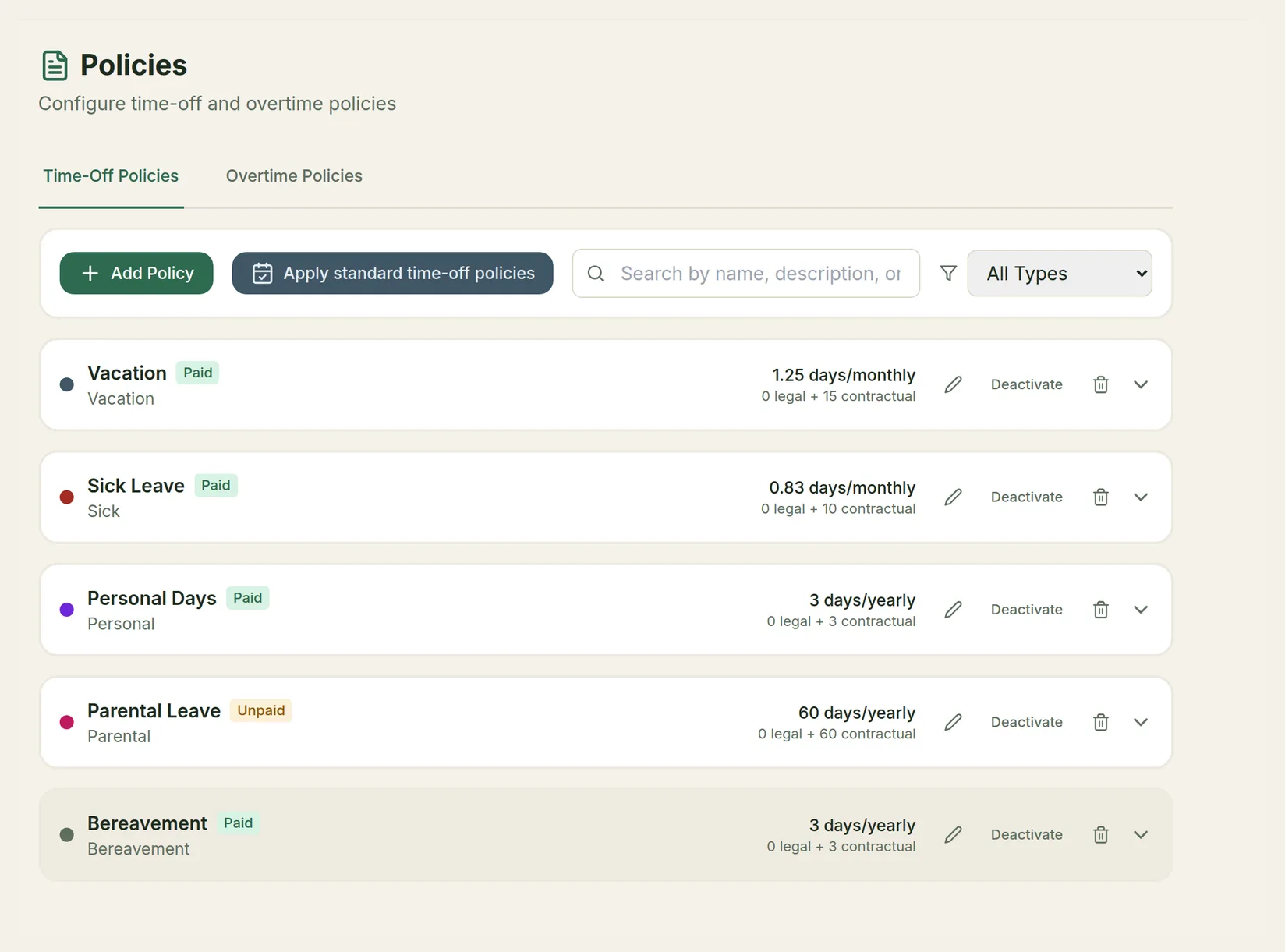Expand the Sick Leave policy details
1285x952 pixels.
tap(1140, 497)
